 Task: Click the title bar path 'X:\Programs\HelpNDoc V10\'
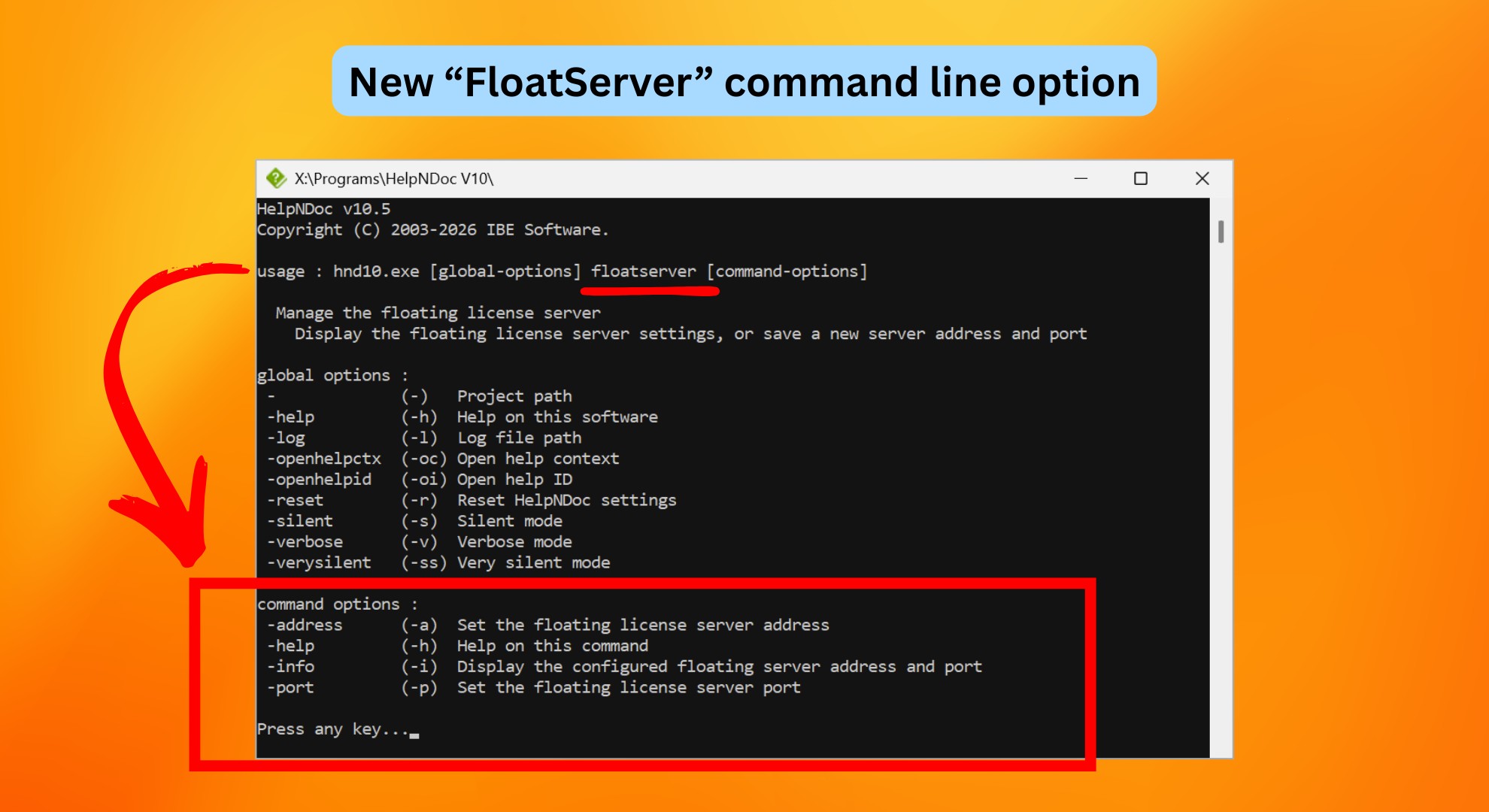pyautogui.click(x=395, y=178)
